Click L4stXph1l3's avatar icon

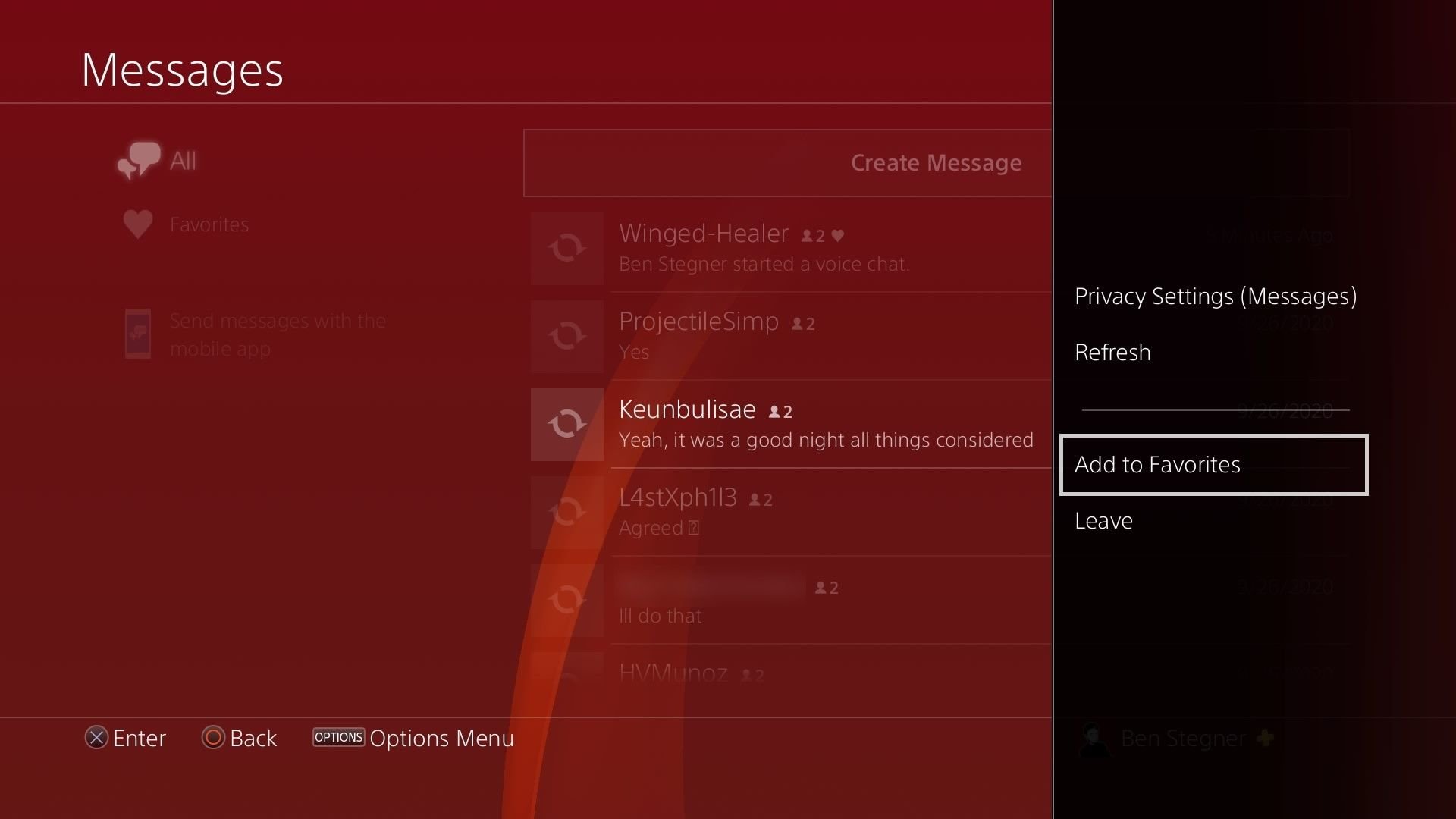[x=567, y=513]
